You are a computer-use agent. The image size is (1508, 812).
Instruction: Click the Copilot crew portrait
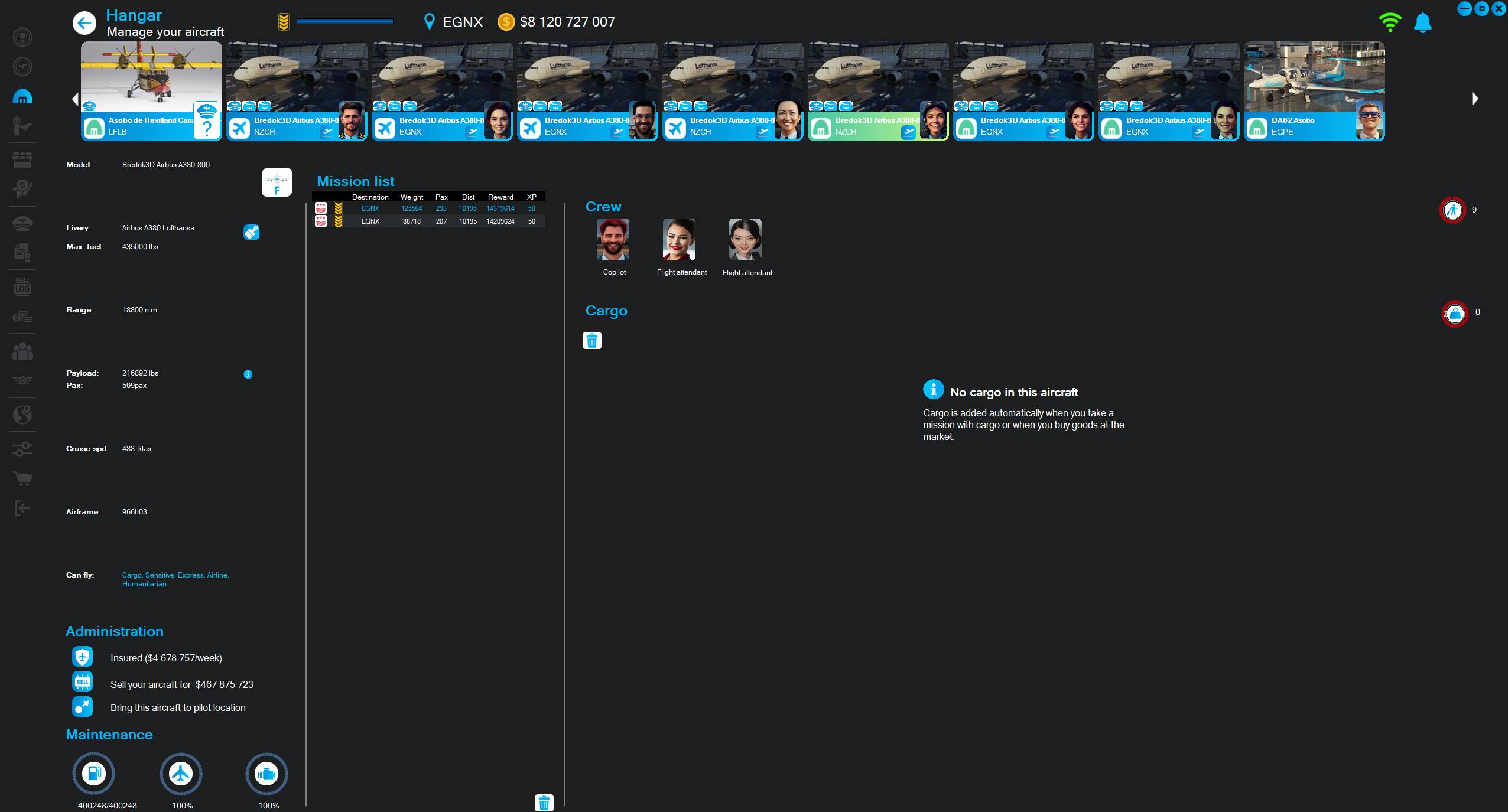click(x=613, y=240)
